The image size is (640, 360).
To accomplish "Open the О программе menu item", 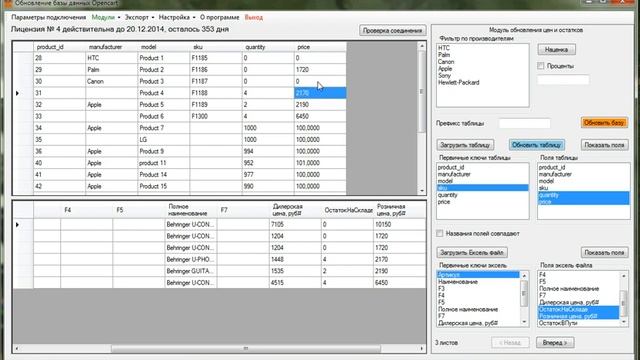I will [x=220, y=18].
